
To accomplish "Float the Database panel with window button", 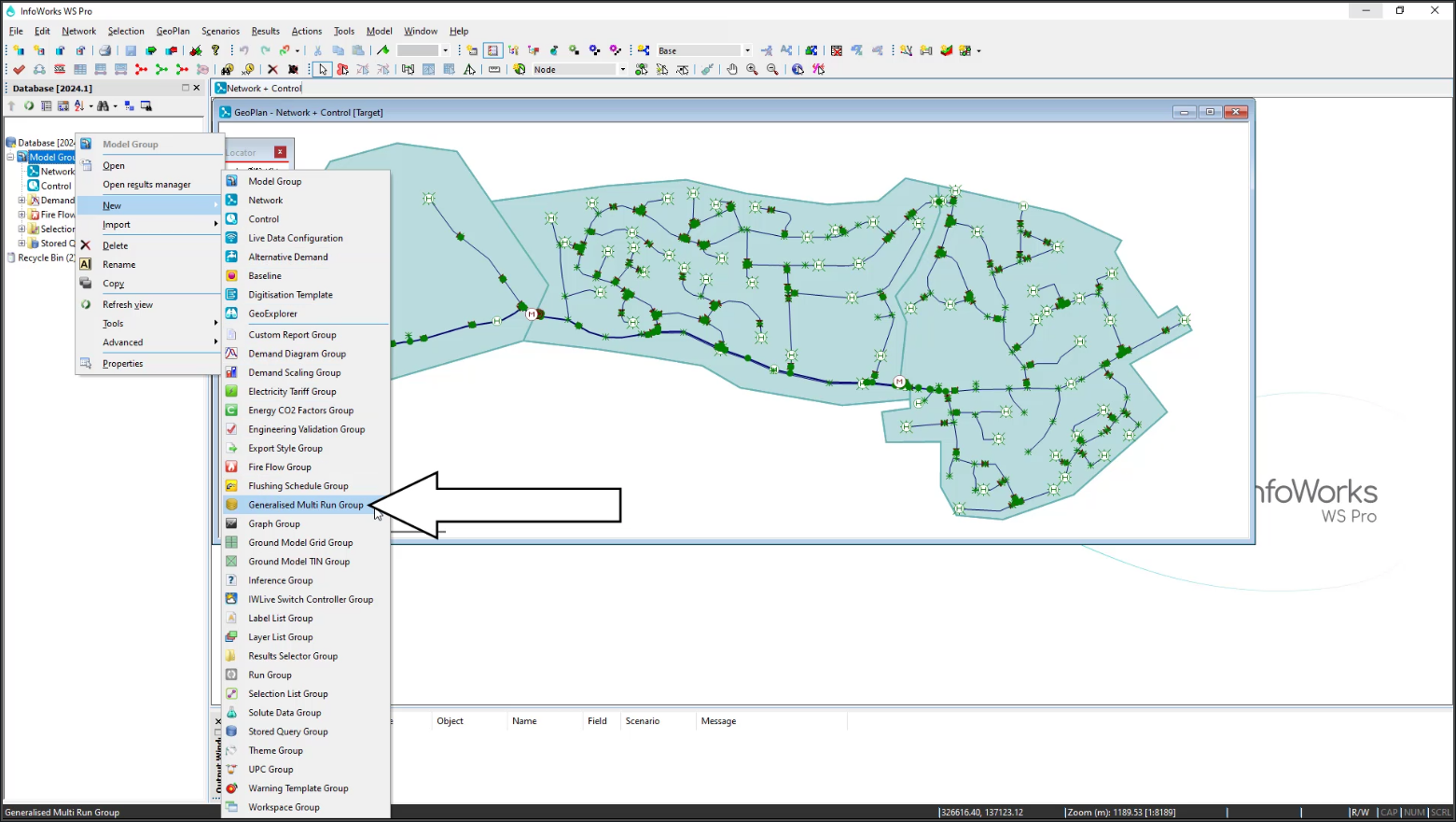I will click(x=185, y=88).
